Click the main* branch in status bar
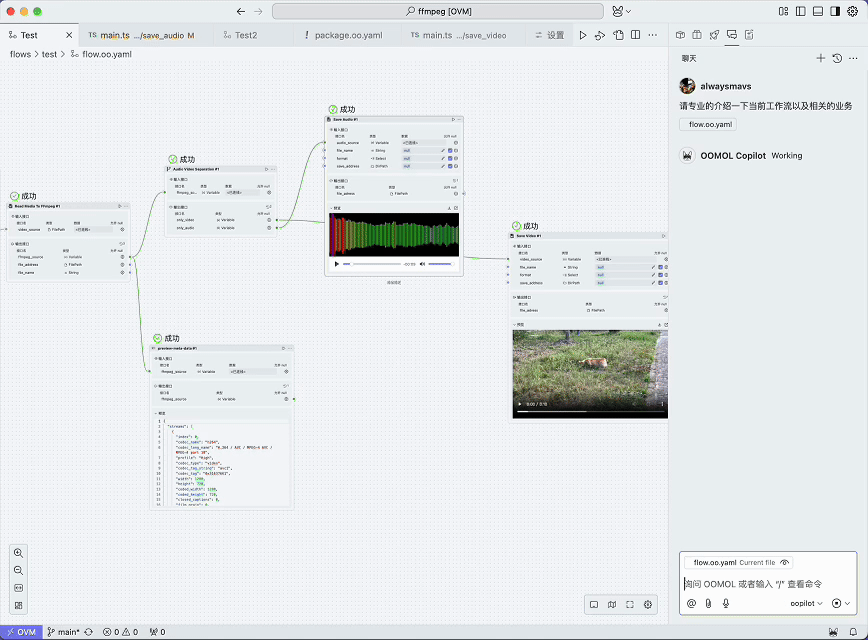This screenshot has height=640, width=868. (68, 632)
